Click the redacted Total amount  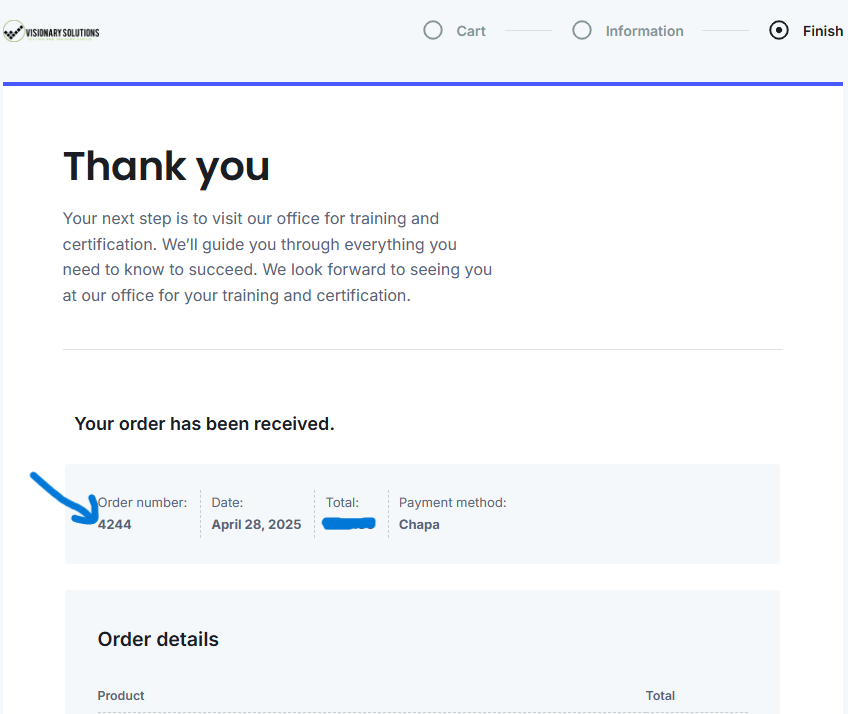349,524
